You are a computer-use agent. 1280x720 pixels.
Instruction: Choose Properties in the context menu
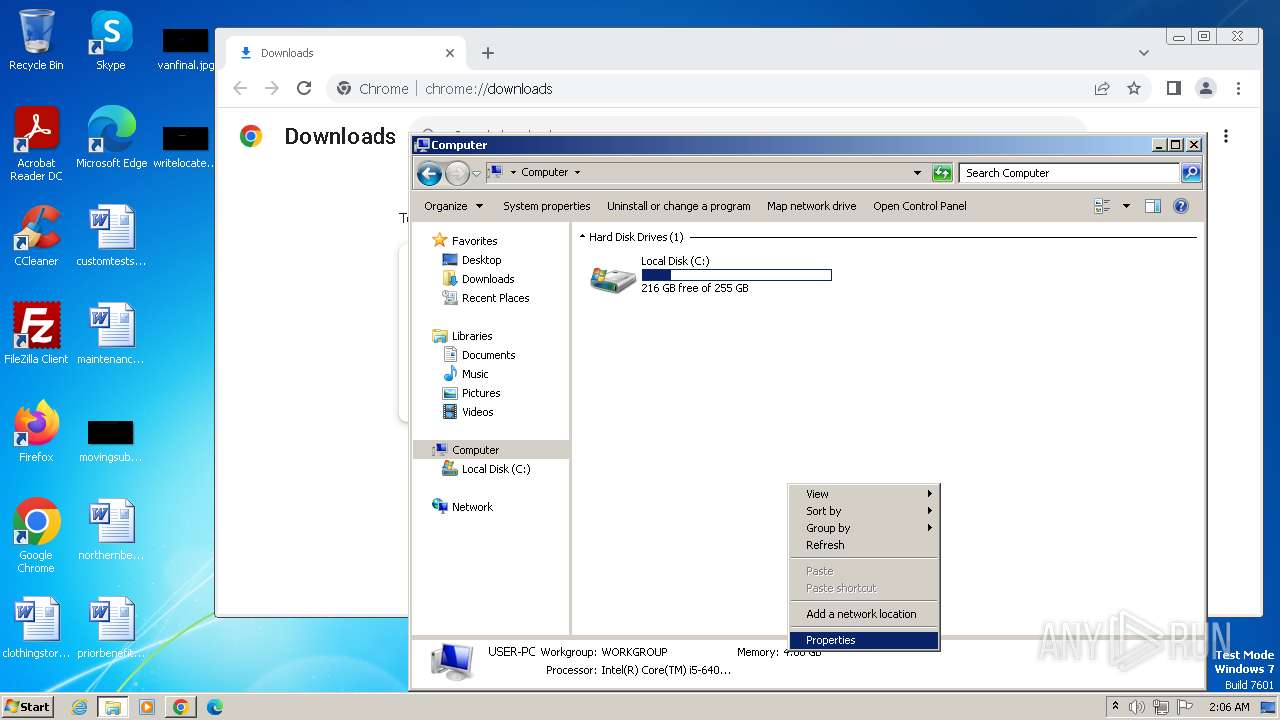864,640
